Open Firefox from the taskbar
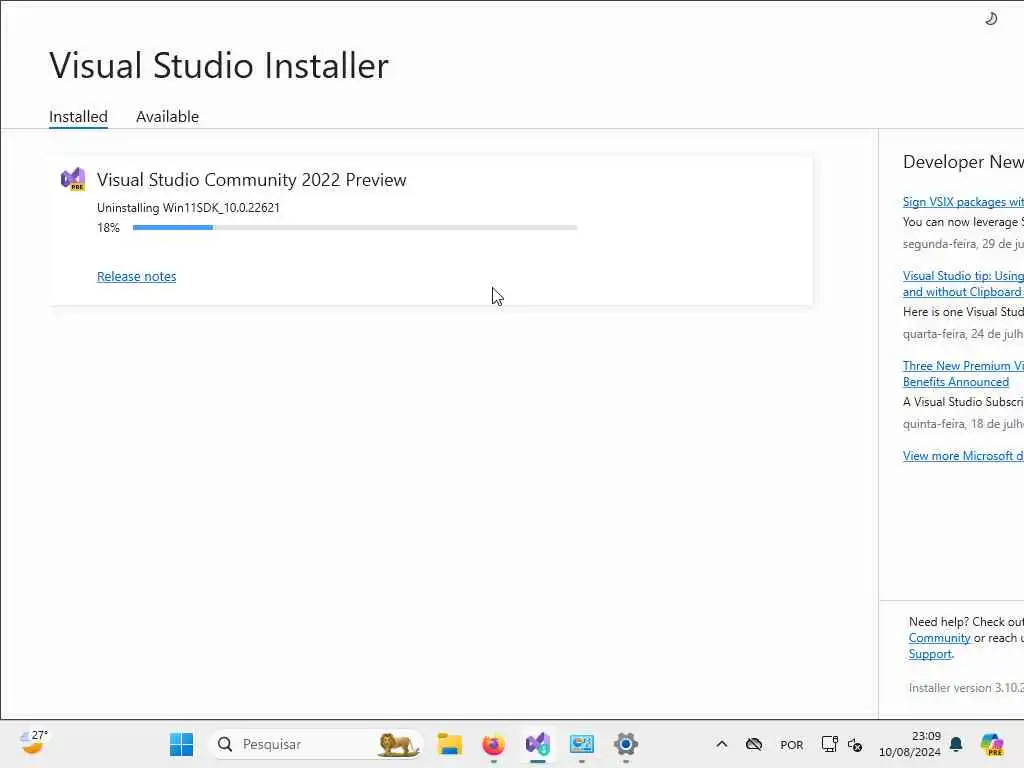This screenshot has height=768, width=1024. (x=494, y=744)
